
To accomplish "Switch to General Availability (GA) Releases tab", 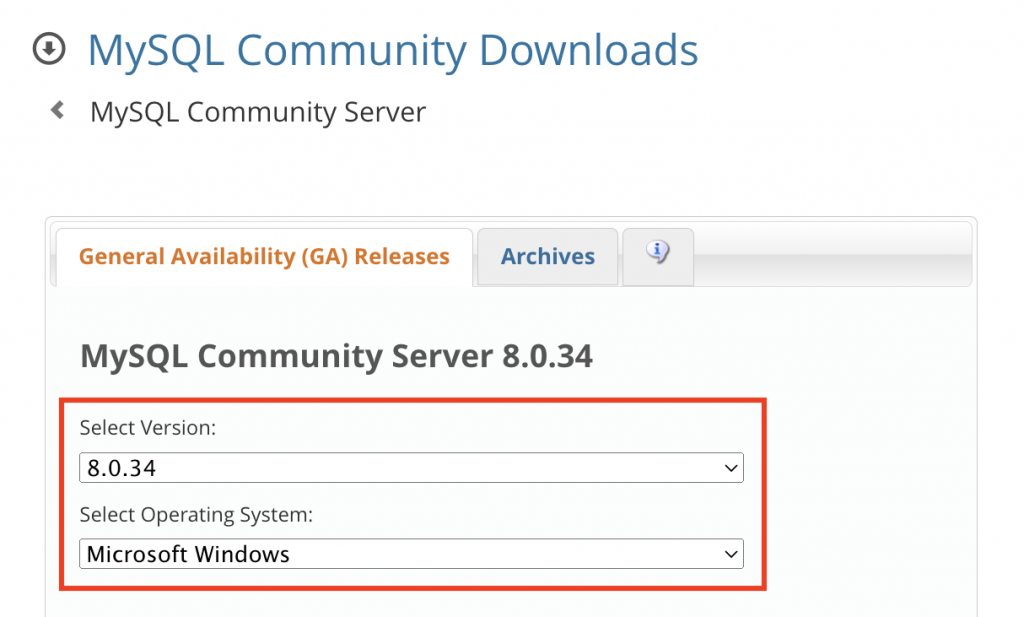I will (264, 257).
